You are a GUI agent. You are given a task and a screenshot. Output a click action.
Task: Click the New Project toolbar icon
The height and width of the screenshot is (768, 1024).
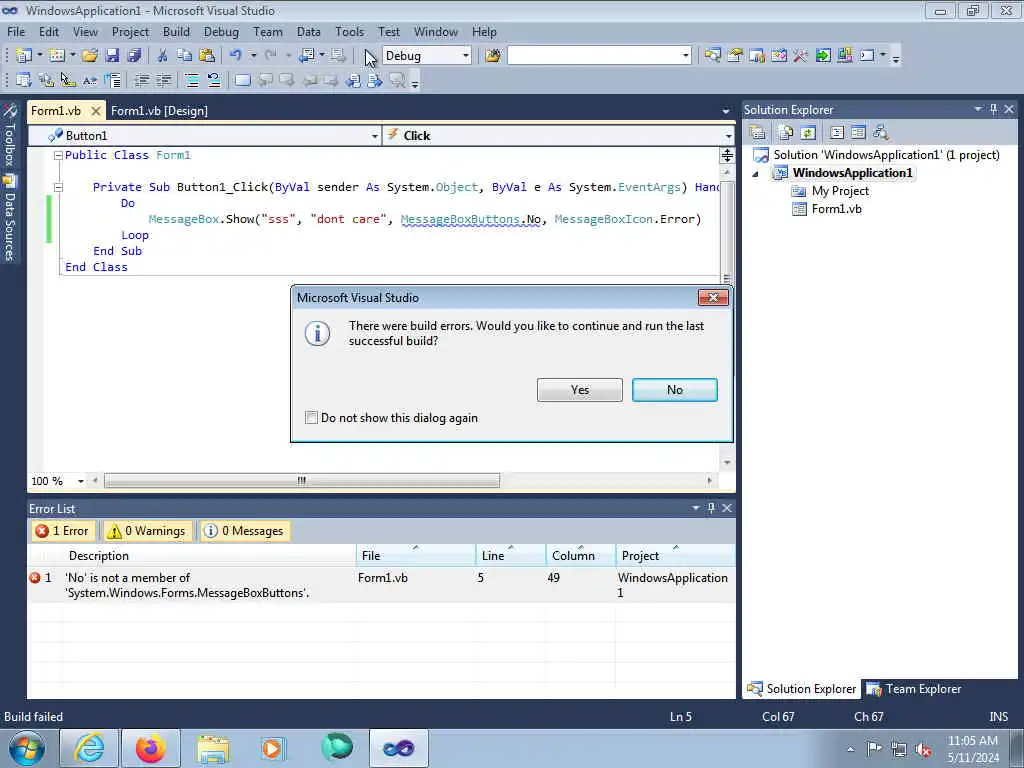pyautogui.click(x=24, y=56)
